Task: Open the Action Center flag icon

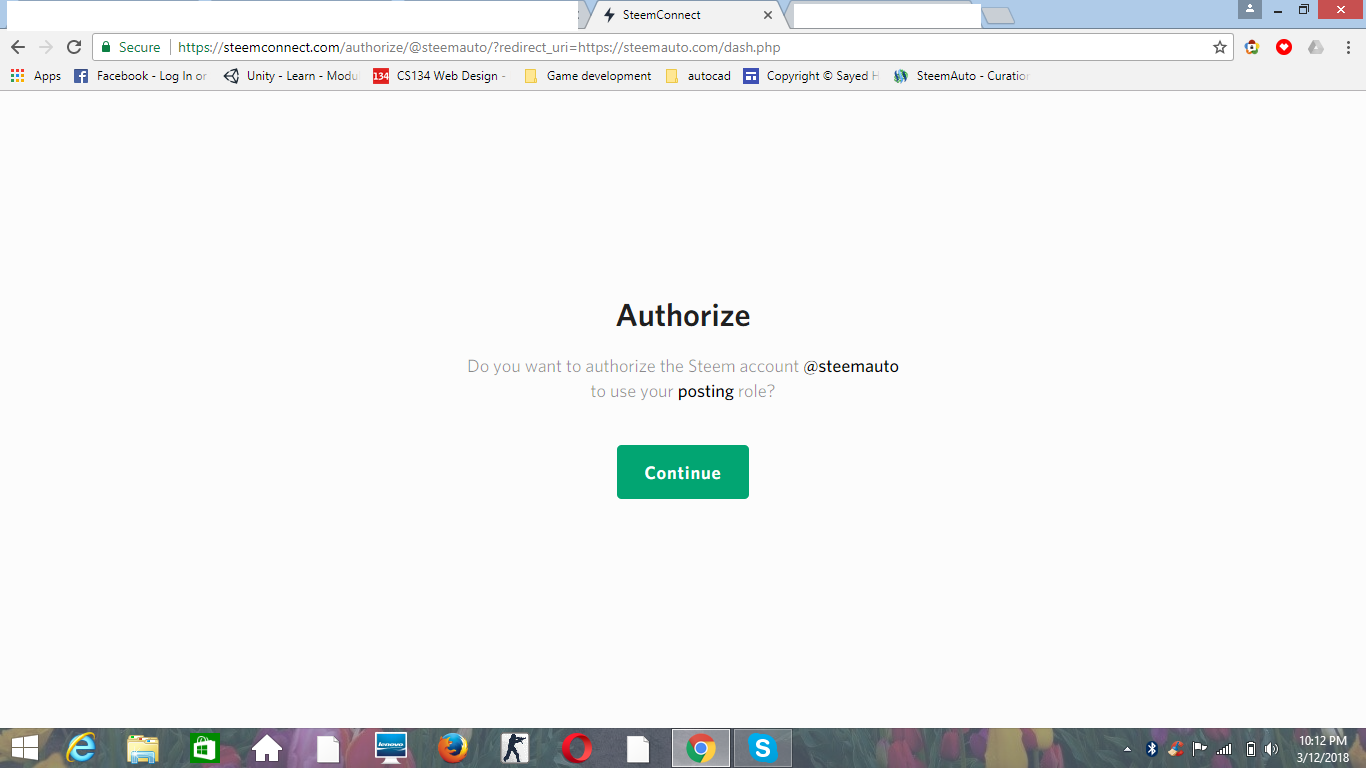Action: tap(1200, 749)
